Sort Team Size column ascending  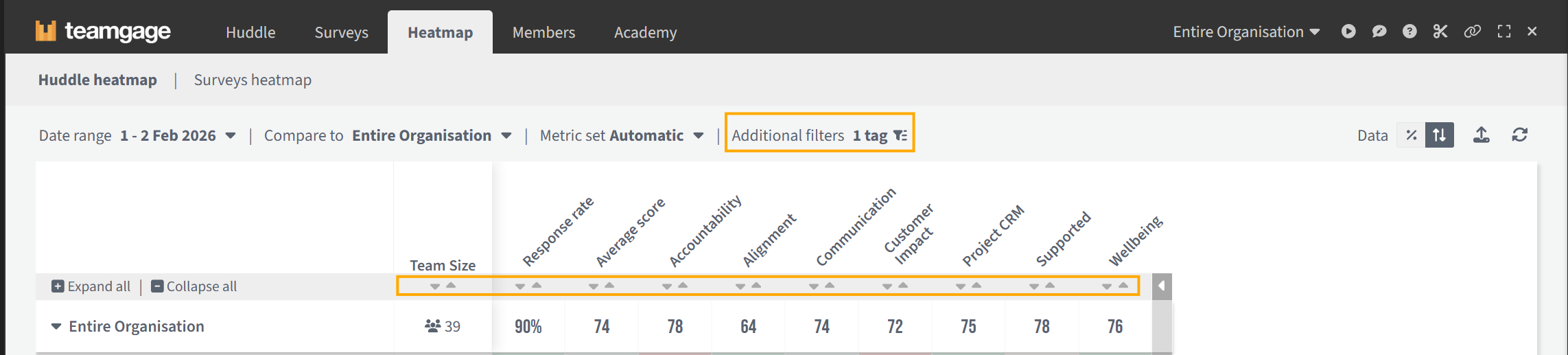[x=451, y=285]
